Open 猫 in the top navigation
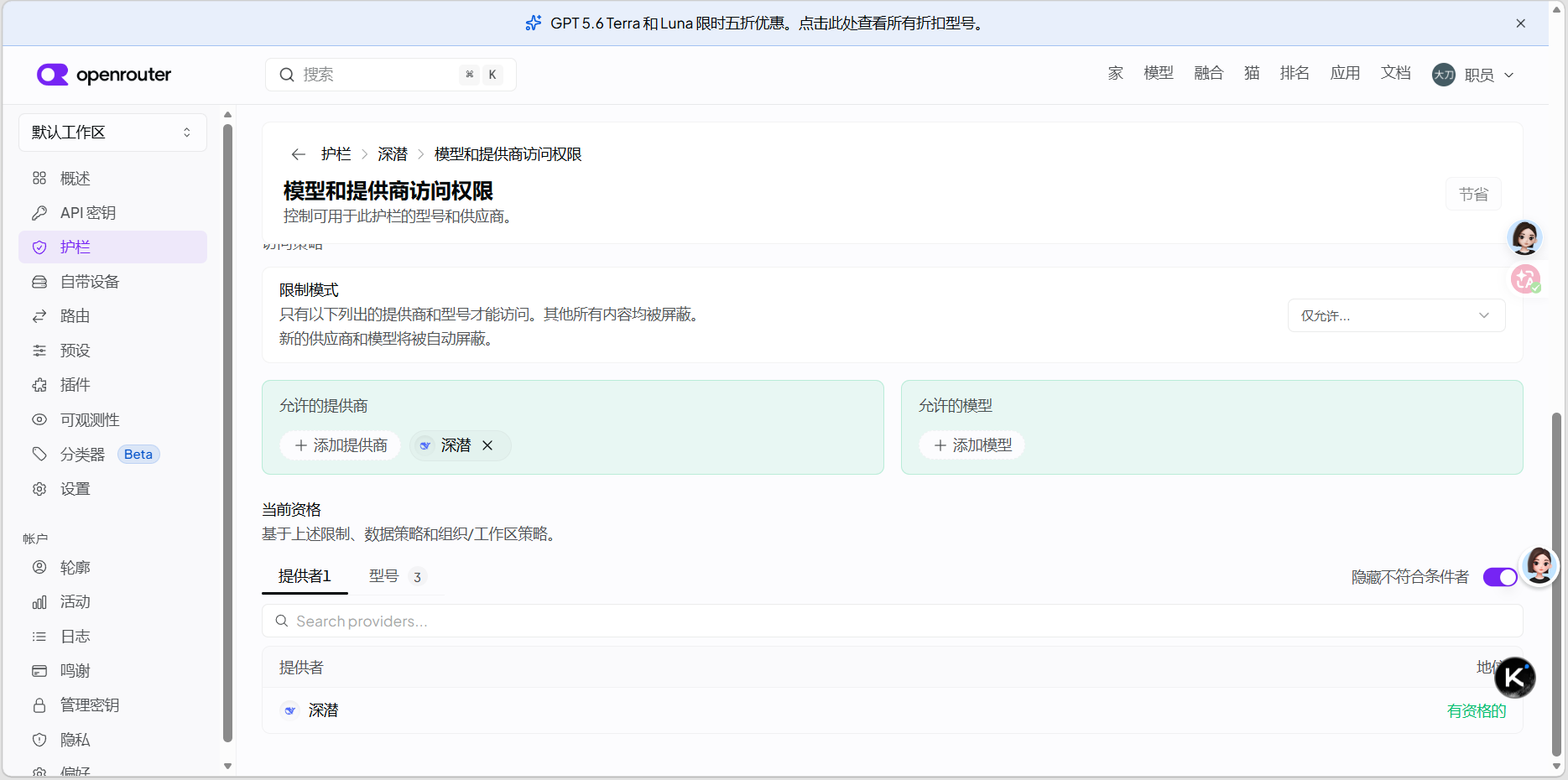This screenshot has height=780, width=1568. pyautogui.click(x=1252, y=73)
